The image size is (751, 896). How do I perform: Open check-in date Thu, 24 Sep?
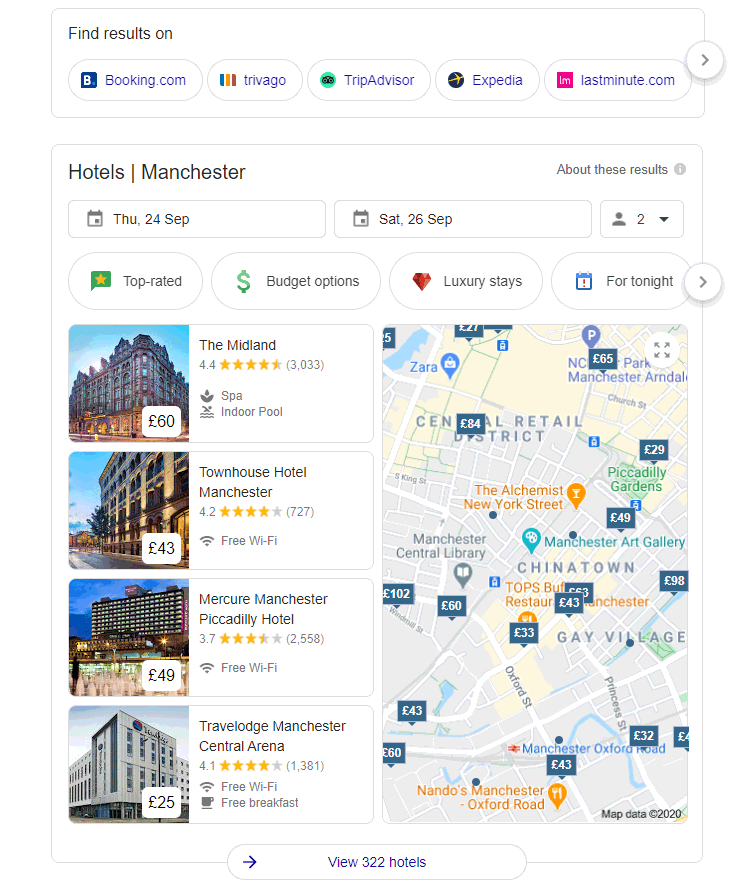[x=197, y=219]
